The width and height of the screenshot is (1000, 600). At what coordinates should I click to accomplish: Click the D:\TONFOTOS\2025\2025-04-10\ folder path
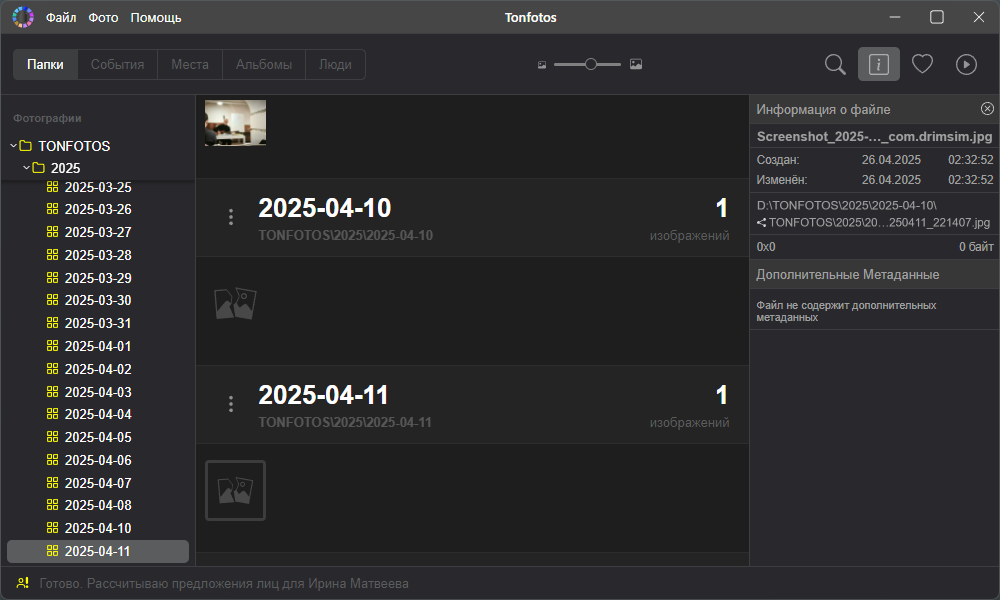[x=847, y=205]
